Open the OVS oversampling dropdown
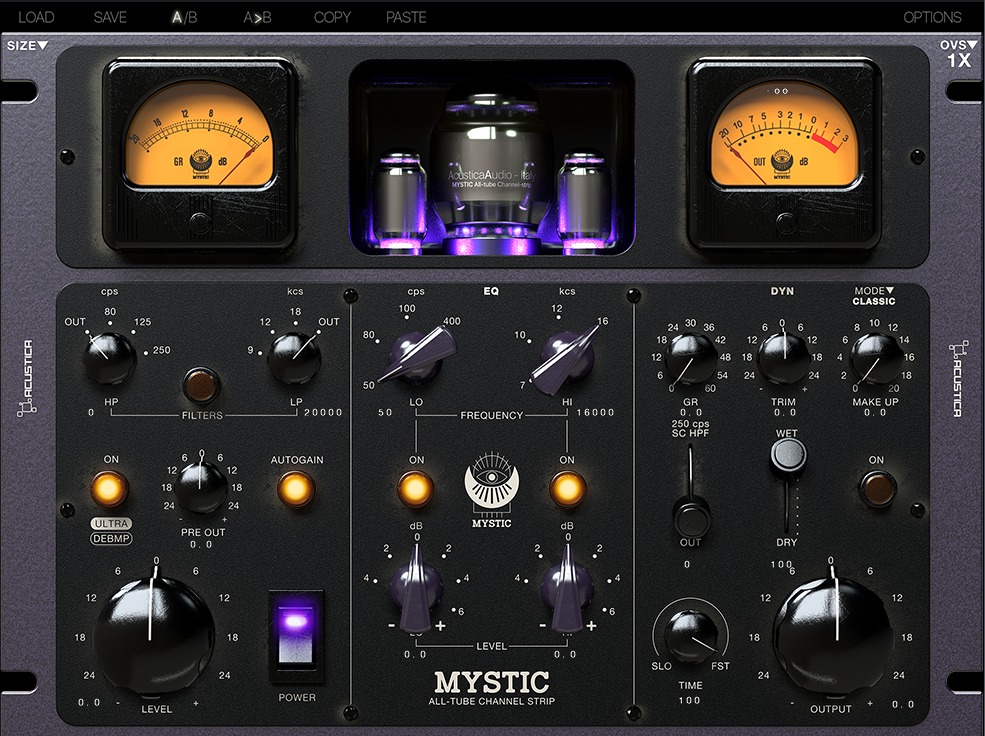The width and height of the screenshot is (985, 736). (x=958, y=45)
